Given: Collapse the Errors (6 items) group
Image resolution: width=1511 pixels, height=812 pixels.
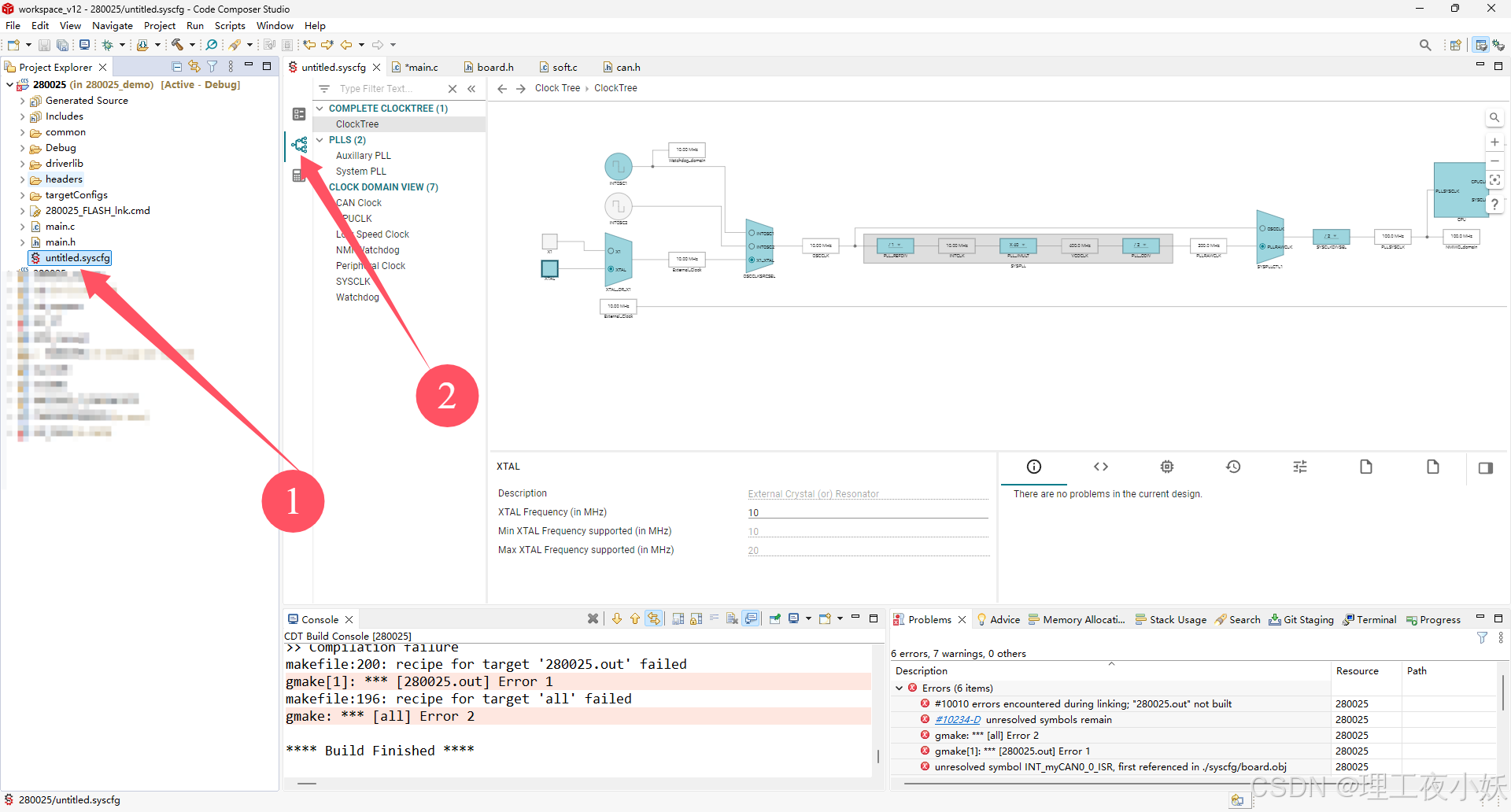Looking at the screenshot, I should coord(900,688).
